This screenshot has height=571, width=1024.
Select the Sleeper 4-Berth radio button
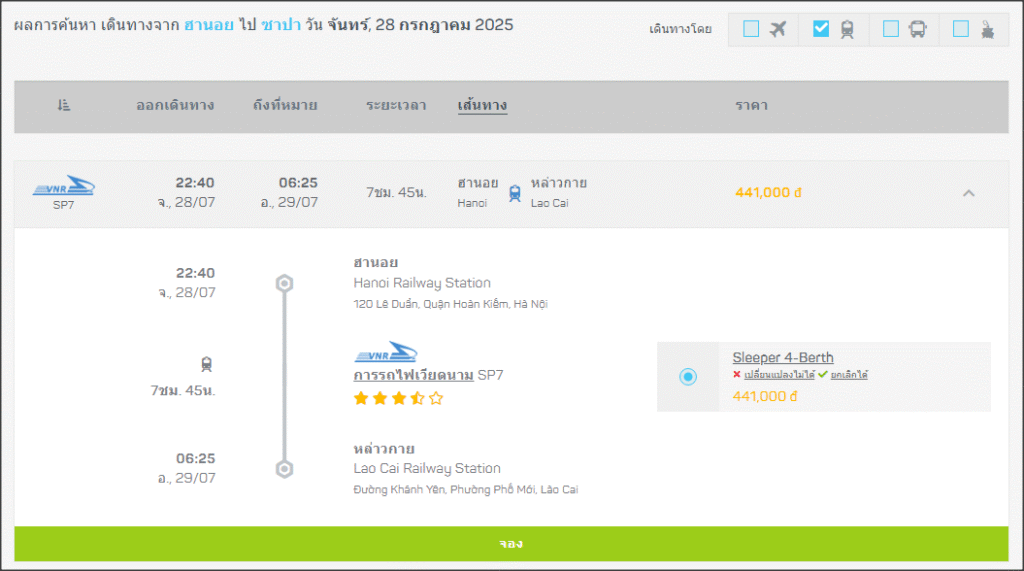[687, 377]
